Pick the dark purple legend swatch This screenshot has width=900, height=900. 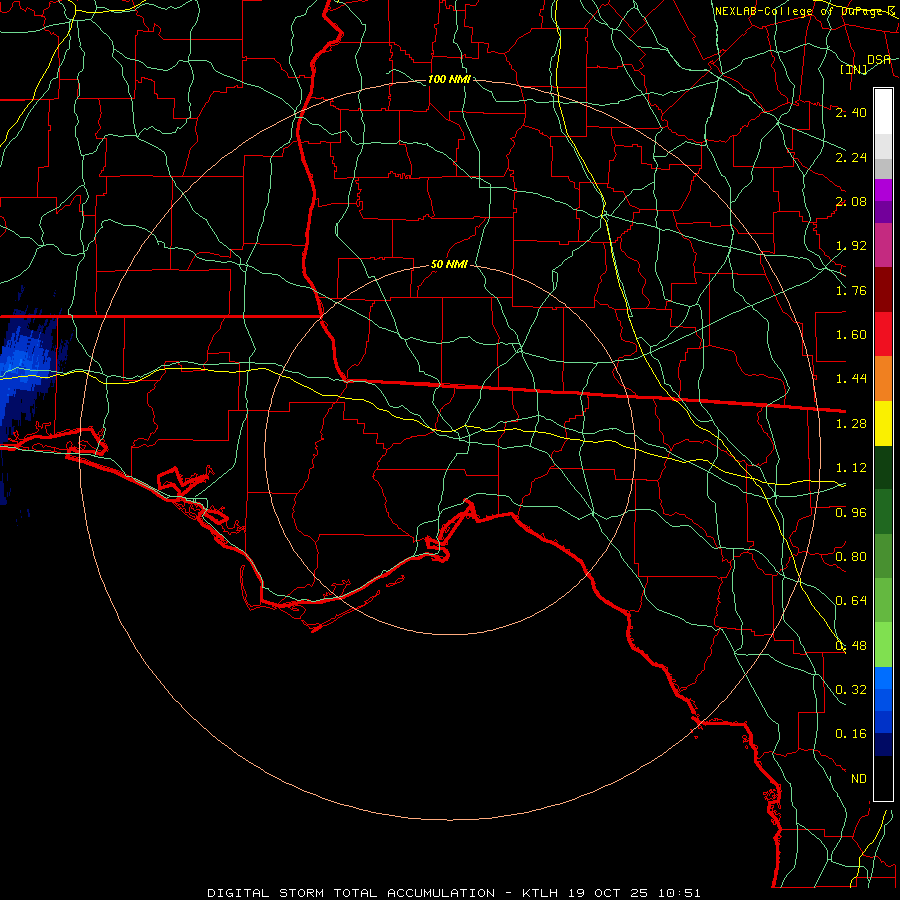click(883, 212)
